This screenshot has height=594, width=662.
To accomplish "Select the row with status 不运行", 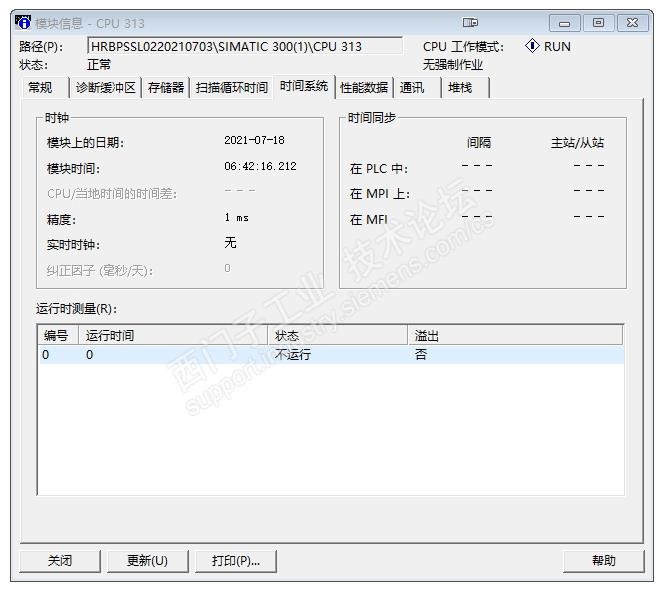I will 331,355.
